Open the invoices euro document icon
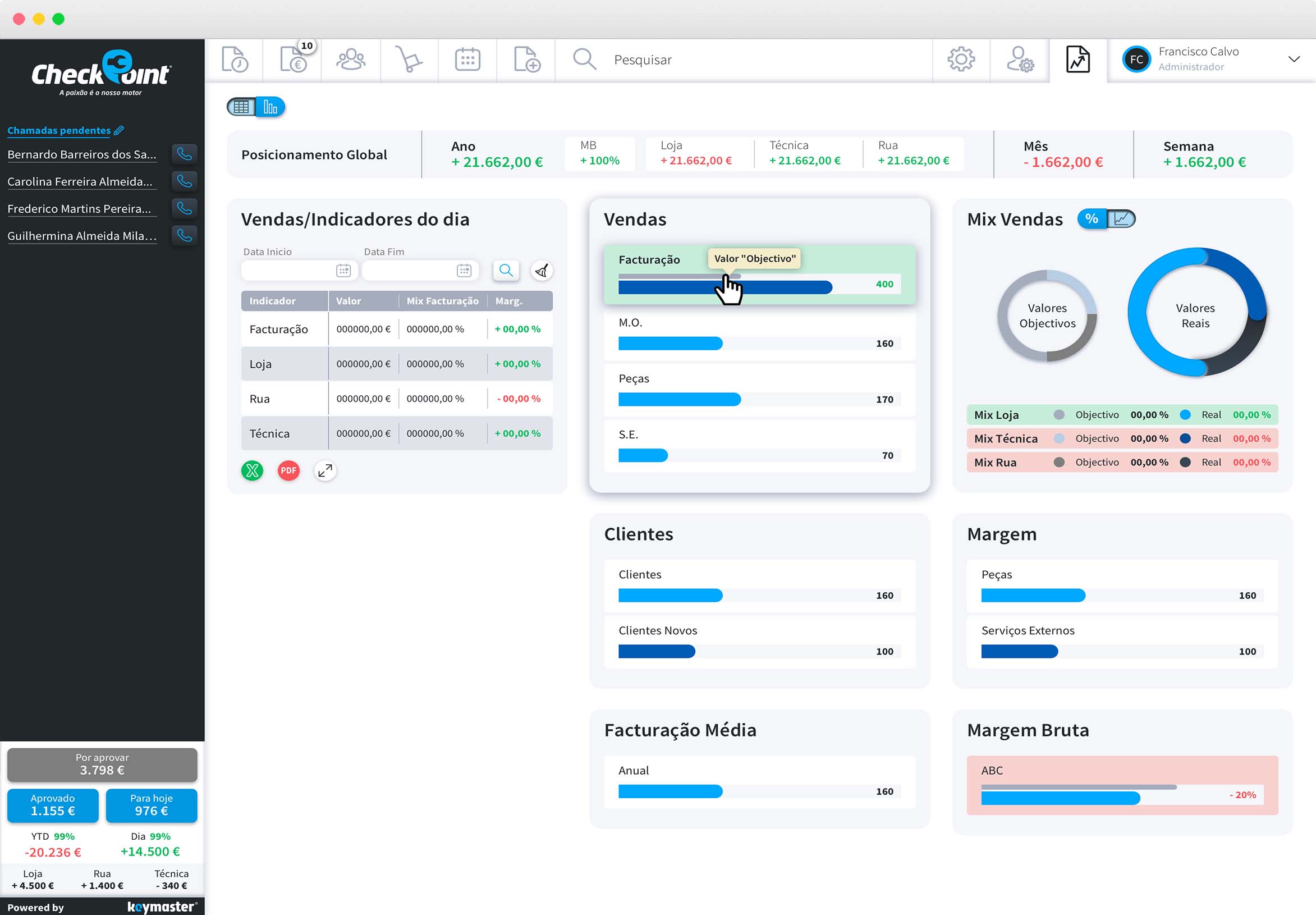 [293, 60]
